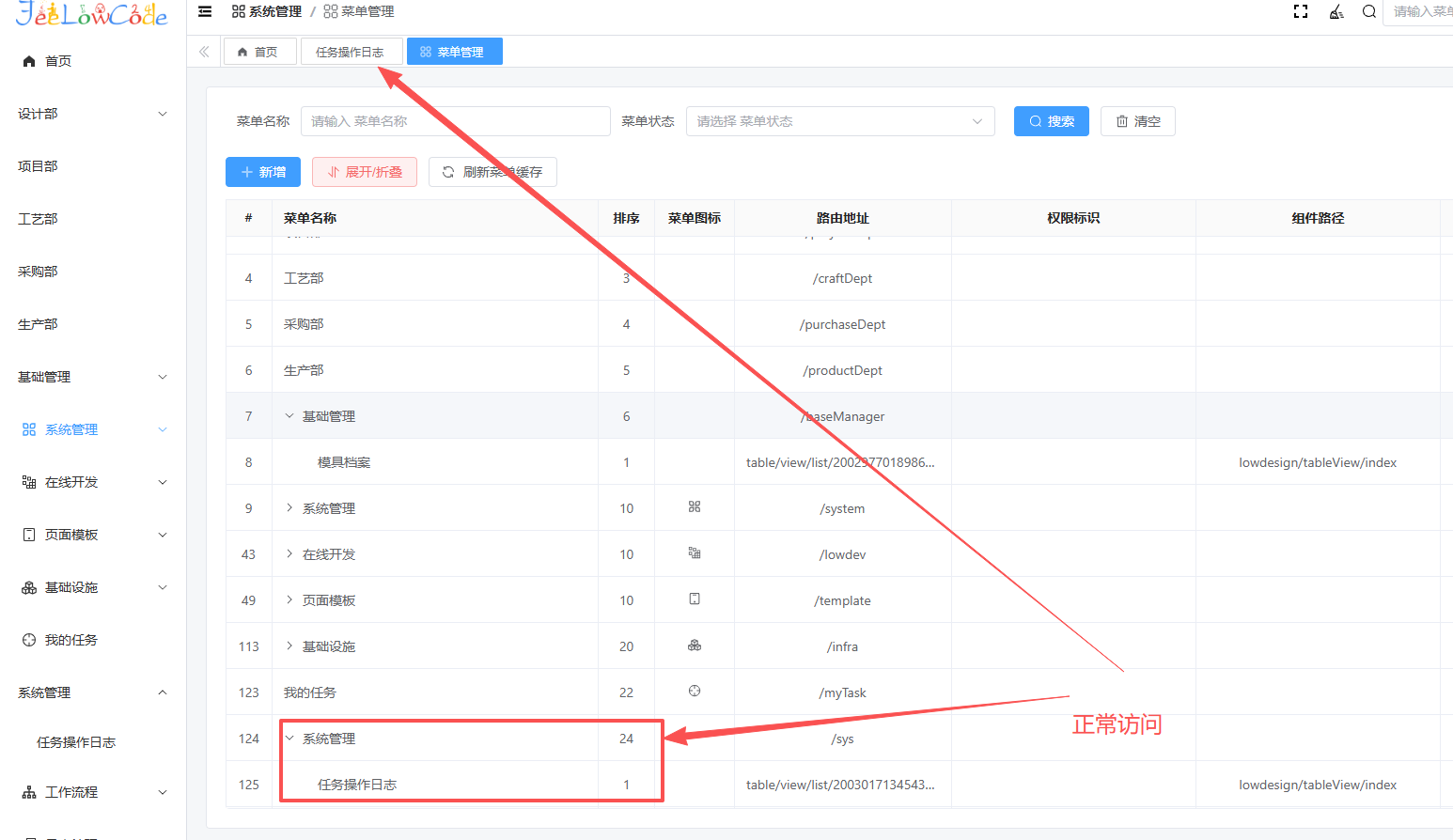
Task: Expand 页面模板 row in table
Action: [289, 599]
